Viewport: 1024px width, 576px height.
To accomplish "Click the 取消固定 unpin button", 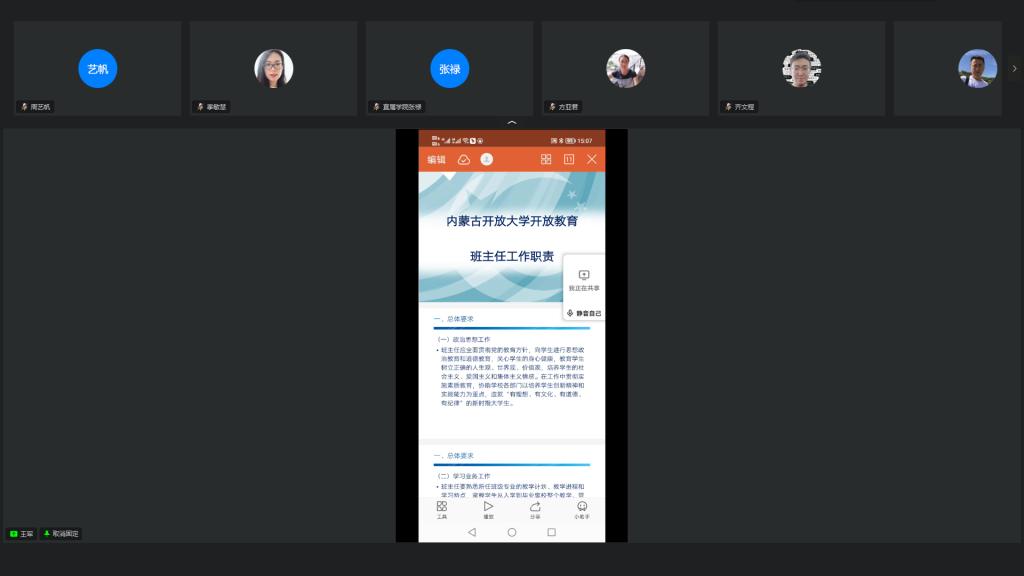I will (61, 534).
